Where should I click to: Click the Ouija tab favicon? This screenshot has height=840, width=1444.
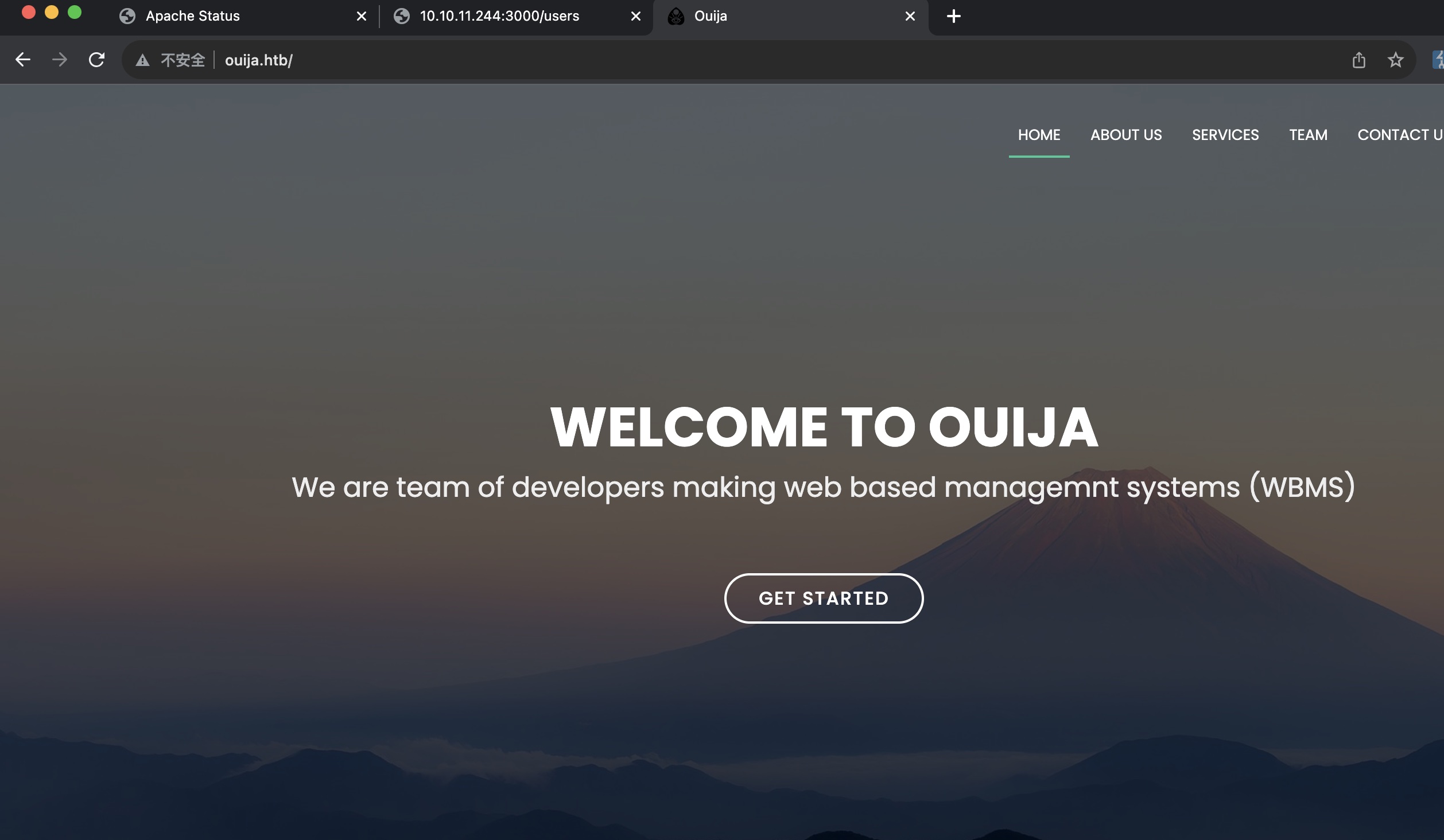(676, 16)
